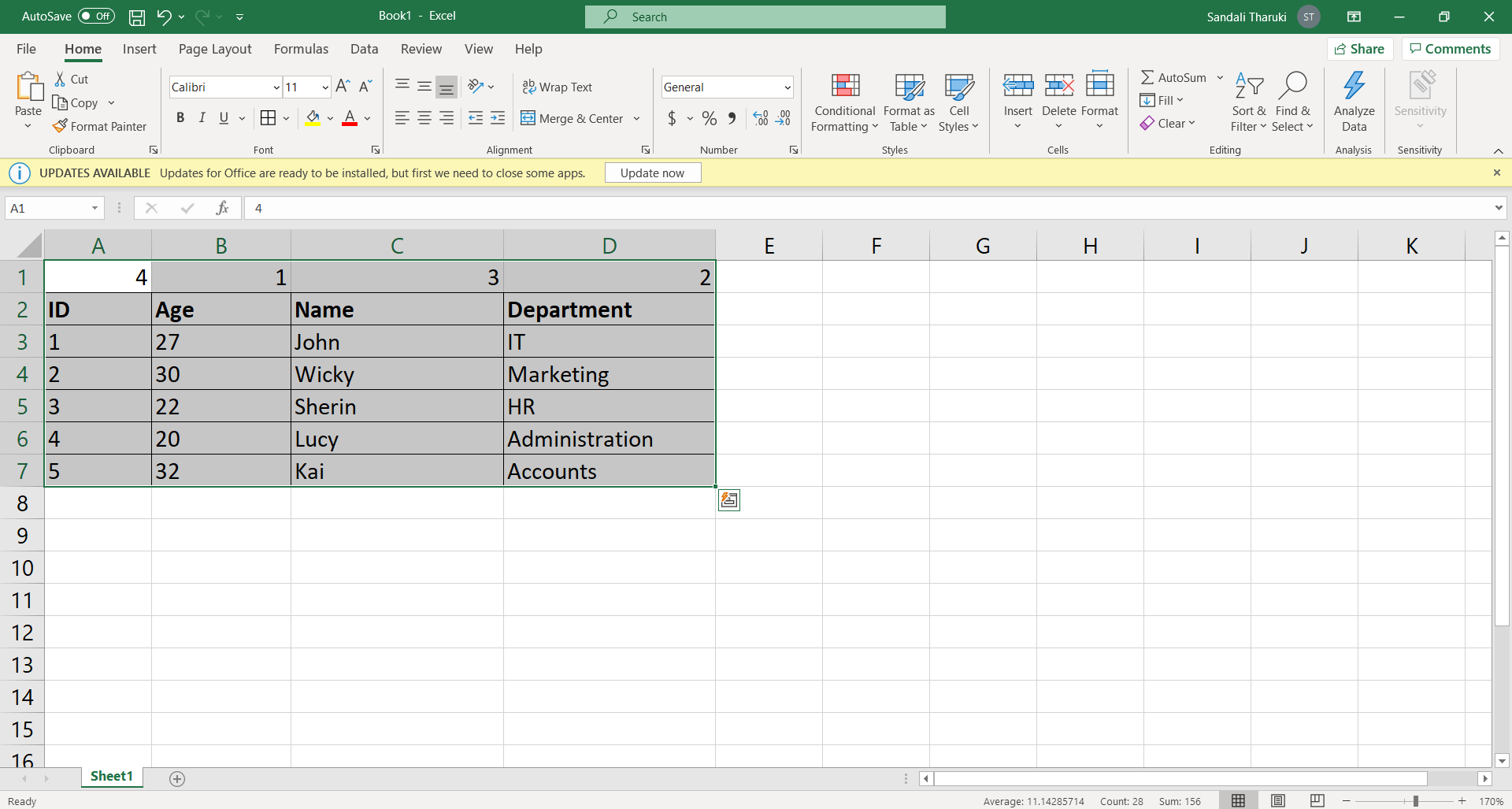Open the Fill Color dropdown arrow
The image size is (1512, 809).
pyautogui.click(x=330, y=118)
